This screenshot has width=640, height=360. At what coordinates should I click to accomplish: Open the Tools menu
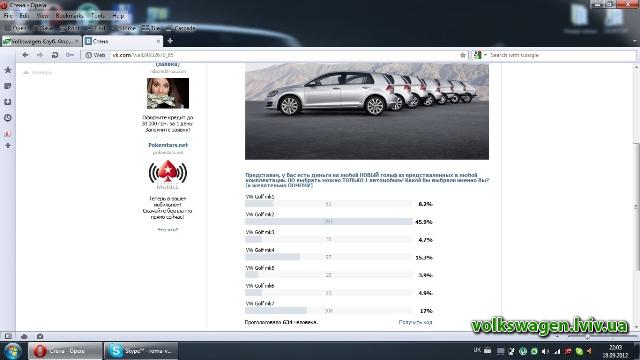coord(97,16)
